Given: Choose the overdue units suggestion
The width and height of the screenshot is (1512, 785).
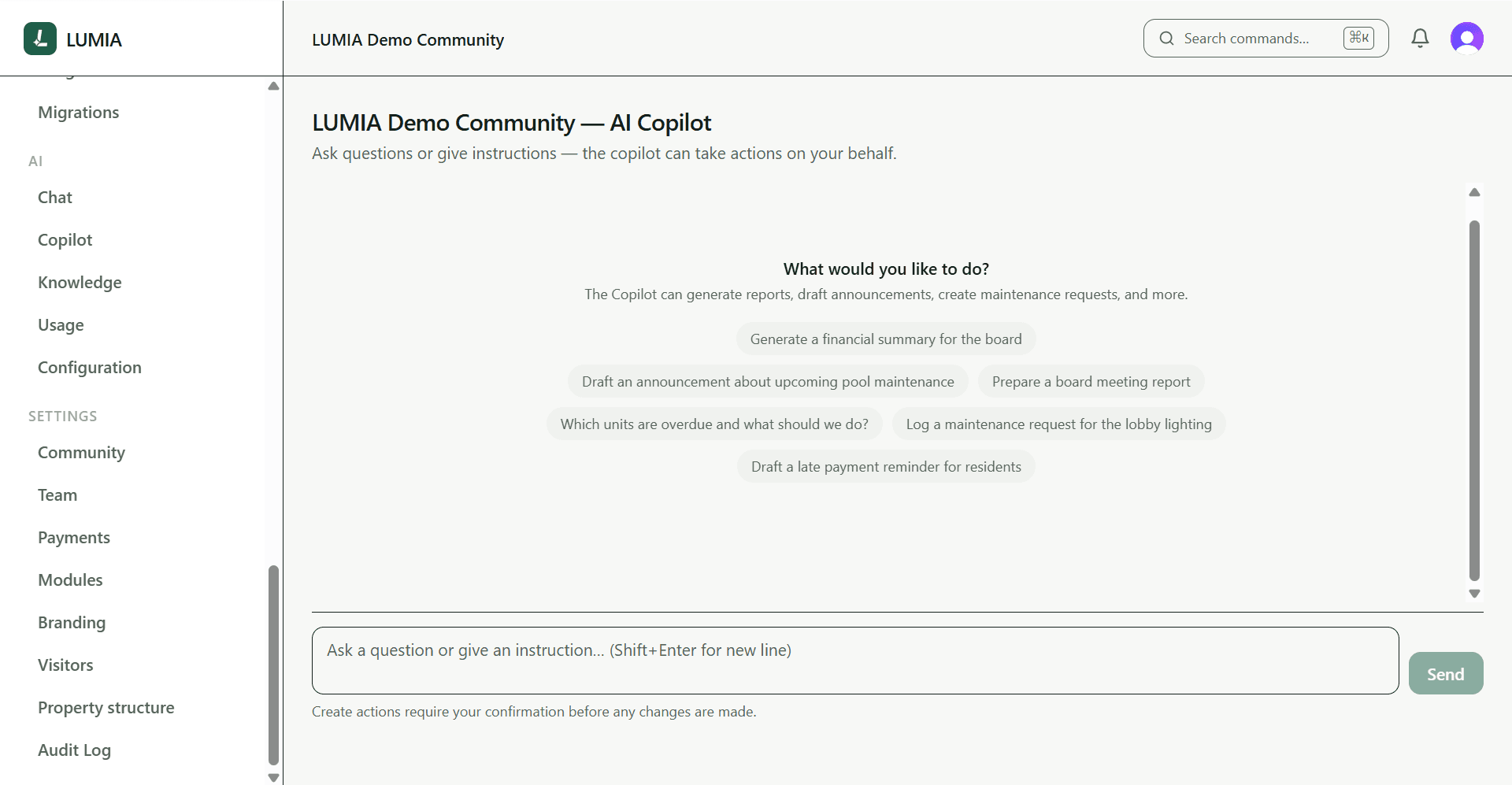Looking at the screenshot, I should [714, 424].
